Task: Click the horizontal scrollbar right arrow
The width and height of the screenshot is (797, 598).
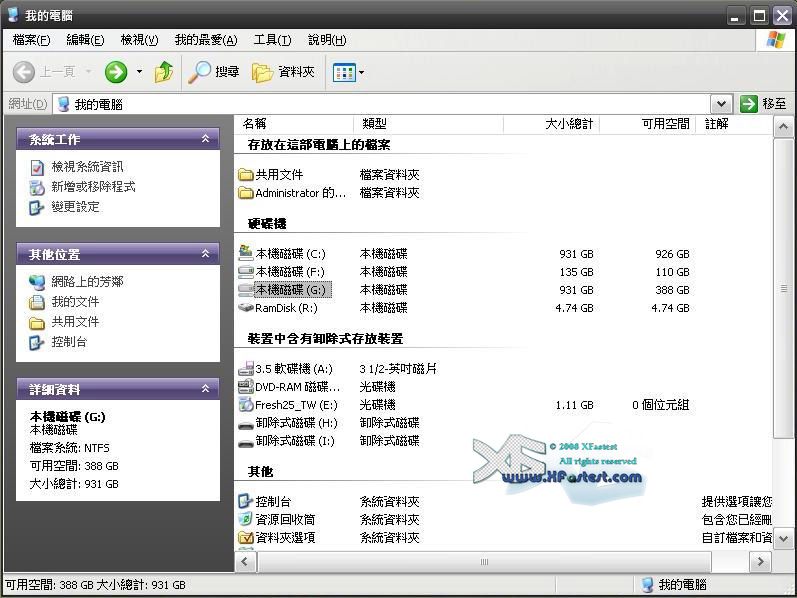Action: (760, 561)
